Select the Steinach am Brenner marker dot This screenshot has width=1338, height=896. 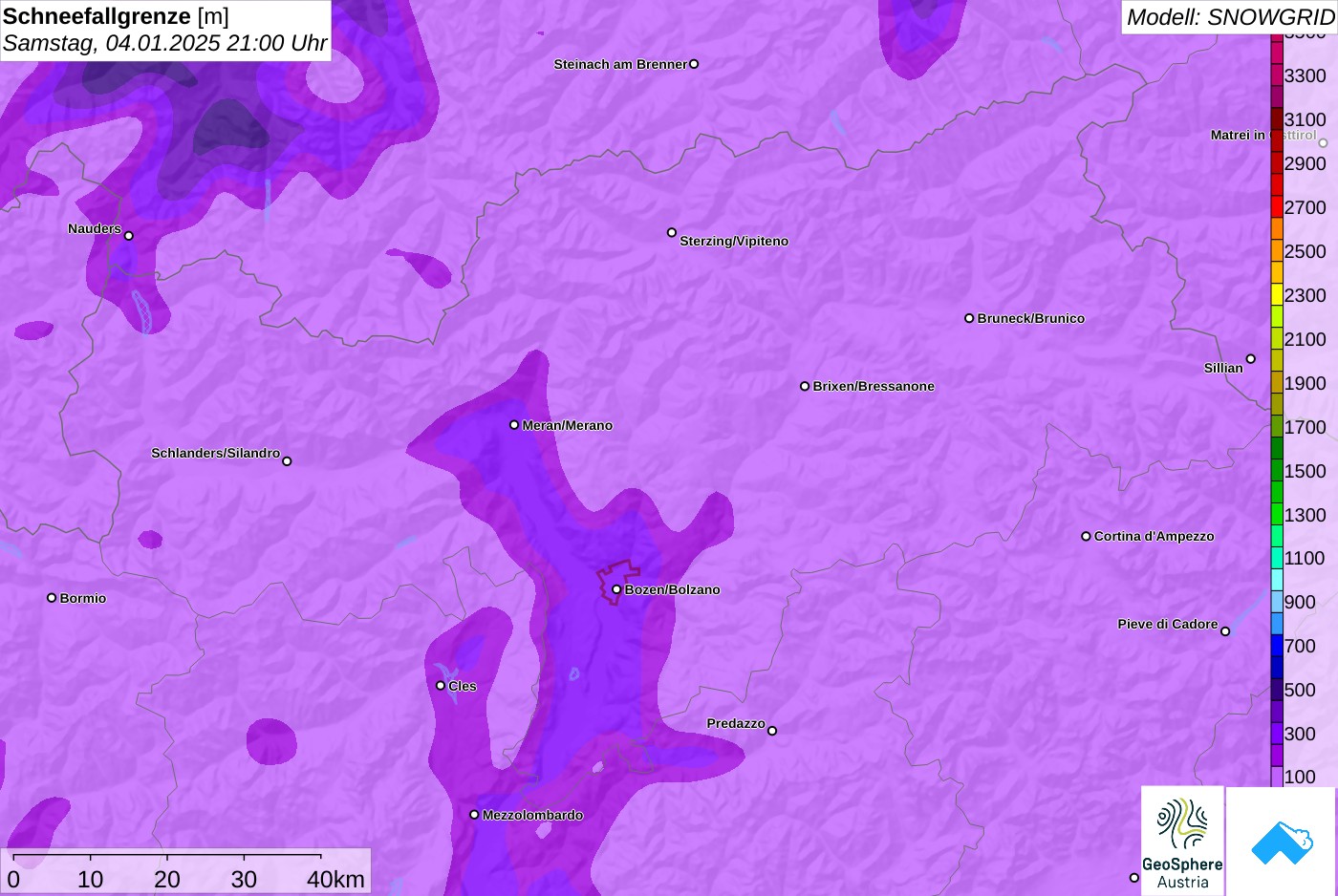[x=694, y=64]
